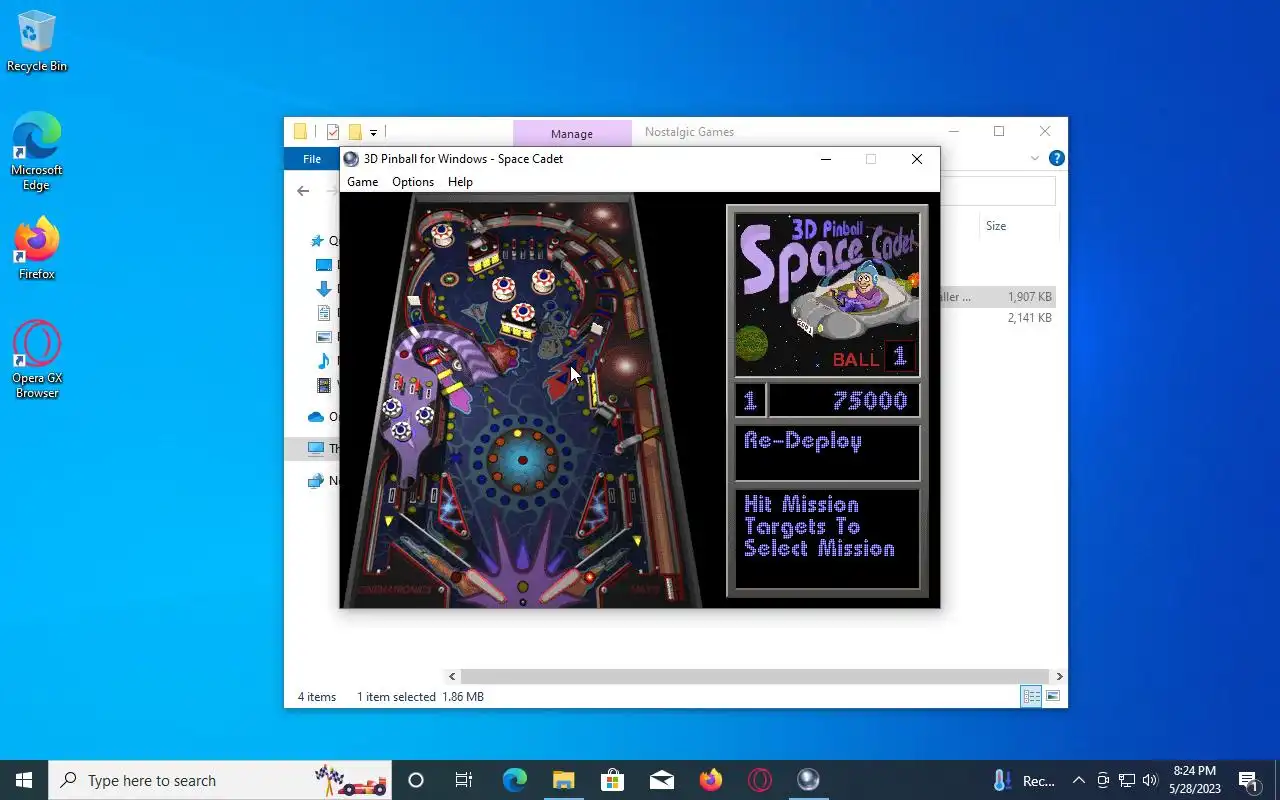Select Network icon in navigation pane
The width and height of the screenshot is (1280, 800).
click(316, 481)
